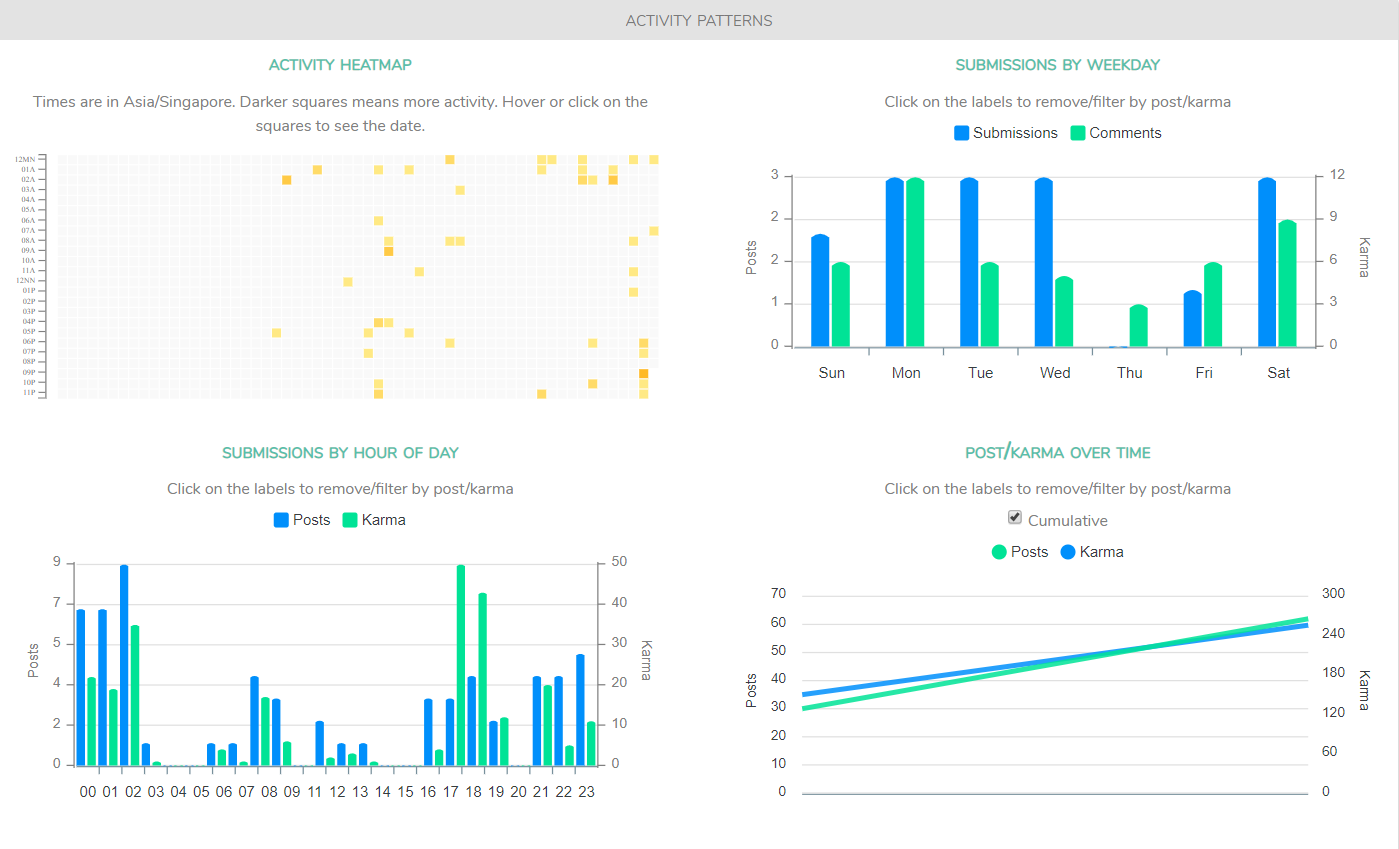Click the blue Submissions bar for Sun
The image size is (1399, 849).
820,291
